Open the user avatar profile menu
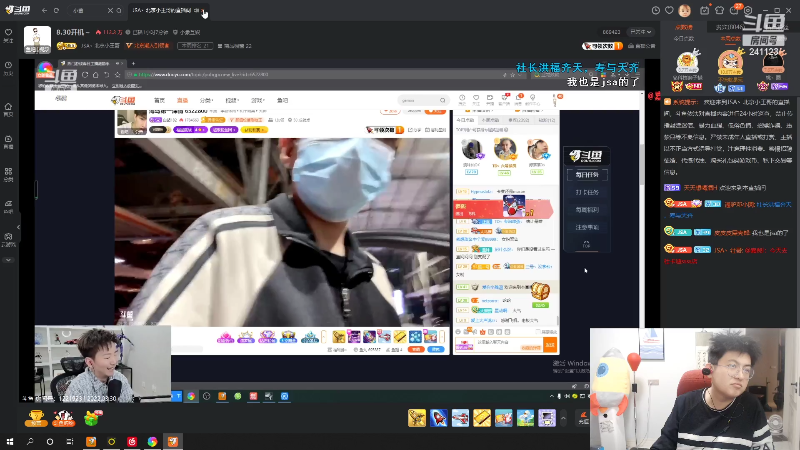The image size is (800, 450). (685, 10)
